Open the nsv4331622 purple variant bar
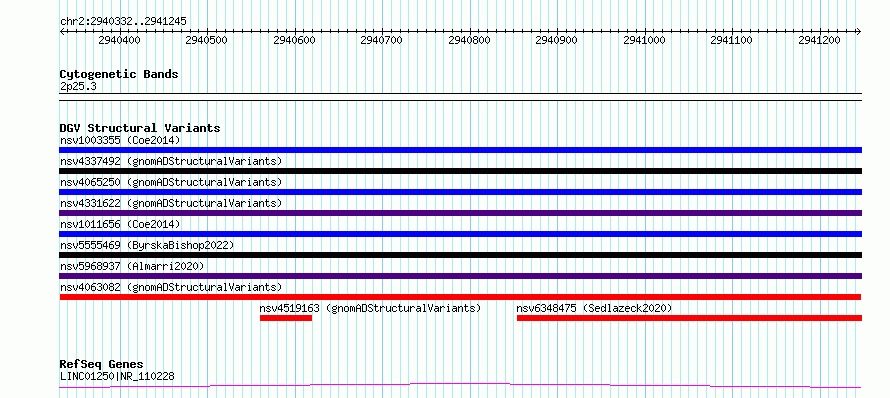Viewport: 890px width, 398px height. point(460,213)
